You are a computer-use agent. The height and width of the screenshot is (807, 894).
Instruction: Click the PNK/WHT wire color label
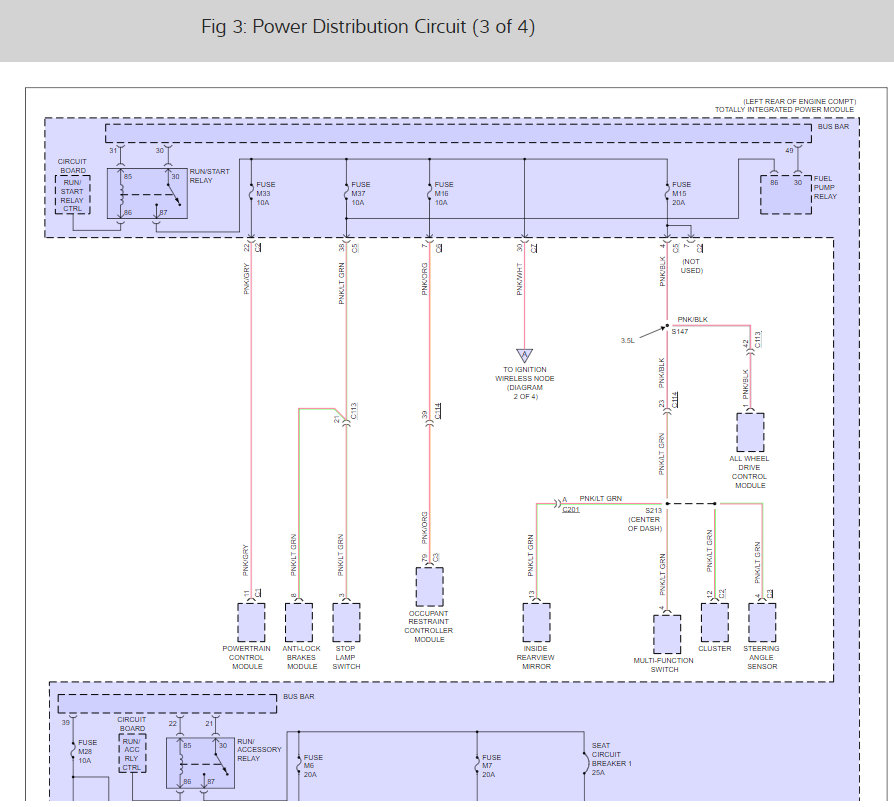click(x=519, y=279)
